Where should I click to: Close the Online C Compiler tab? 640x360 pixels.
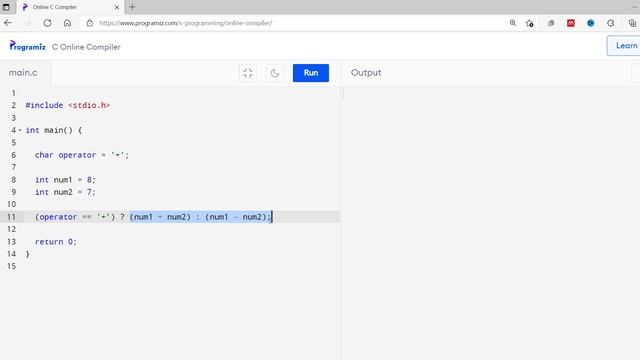point(117,7)
